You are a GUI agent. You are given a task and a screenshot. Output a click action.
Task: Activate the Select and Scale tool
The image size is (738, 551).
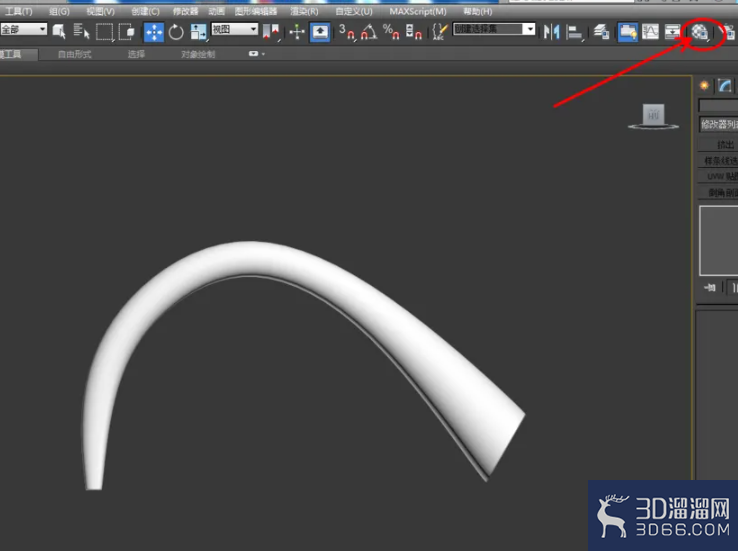click(x=198, y=32)
